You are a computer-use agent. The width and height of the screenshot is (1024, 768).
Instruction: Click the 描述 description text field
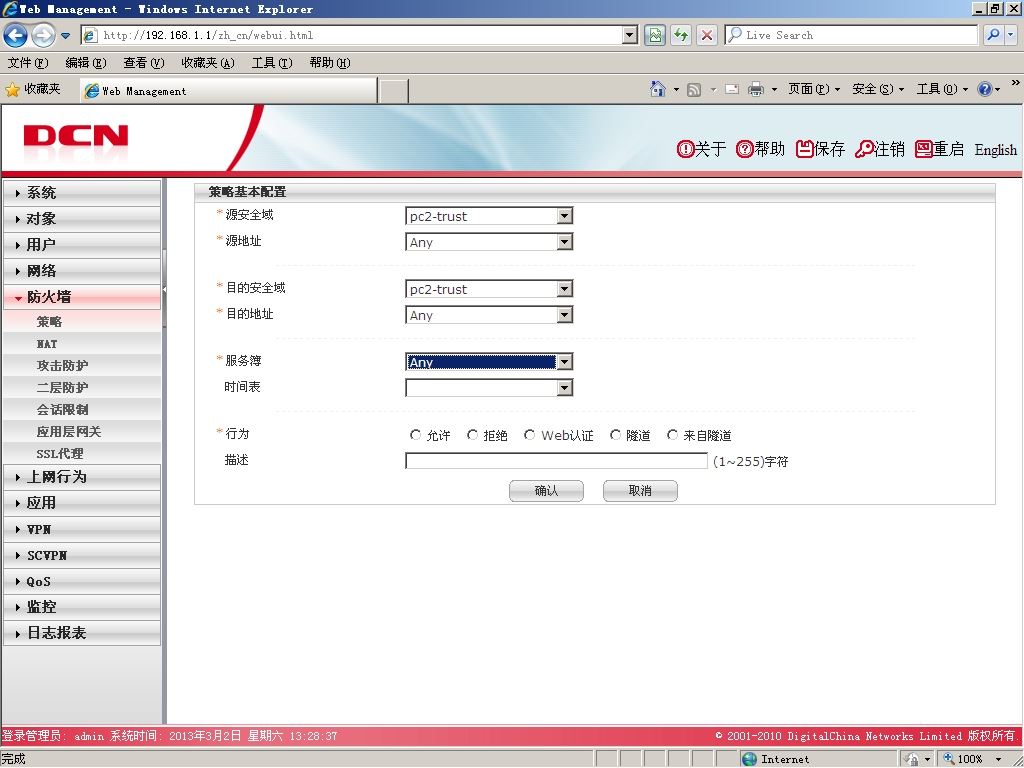click(x=556, y=461)
